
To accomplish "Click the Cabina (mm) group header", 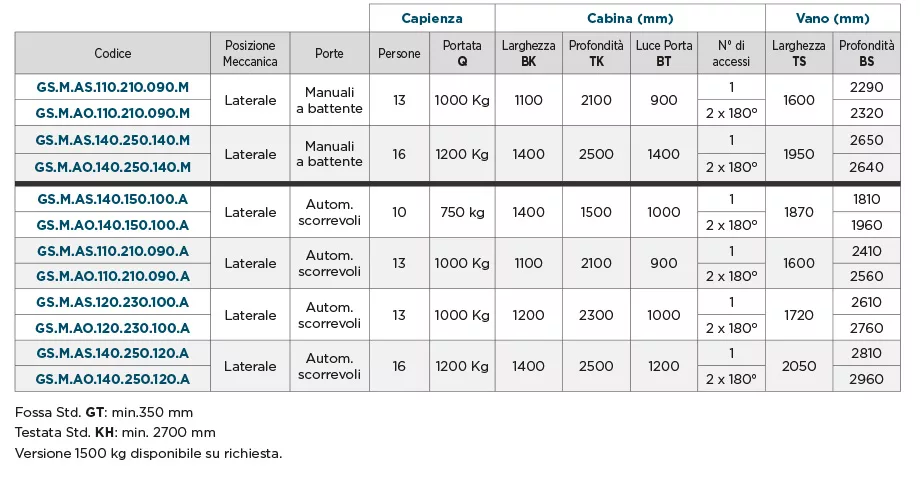I will pos(630,18).
